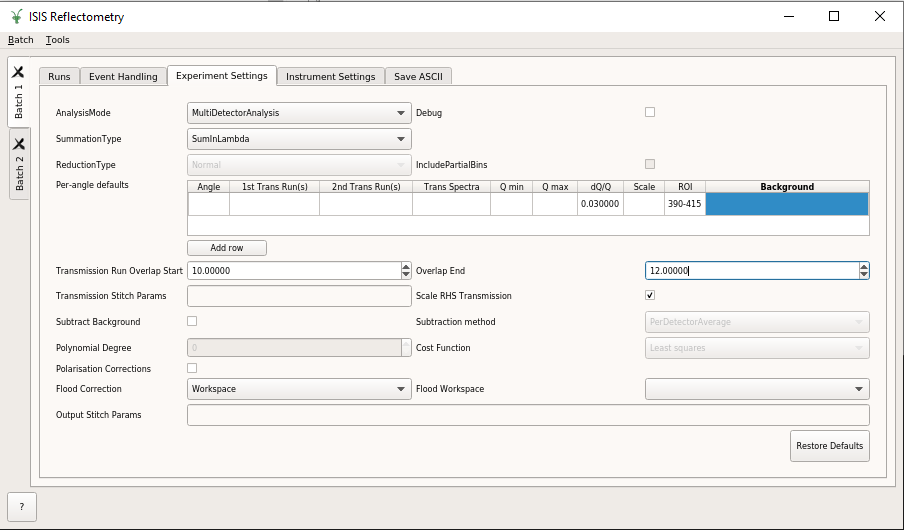Increase Transmission Run Overlap Start with up arrow

pyautogui.click(x=406, y=267)
